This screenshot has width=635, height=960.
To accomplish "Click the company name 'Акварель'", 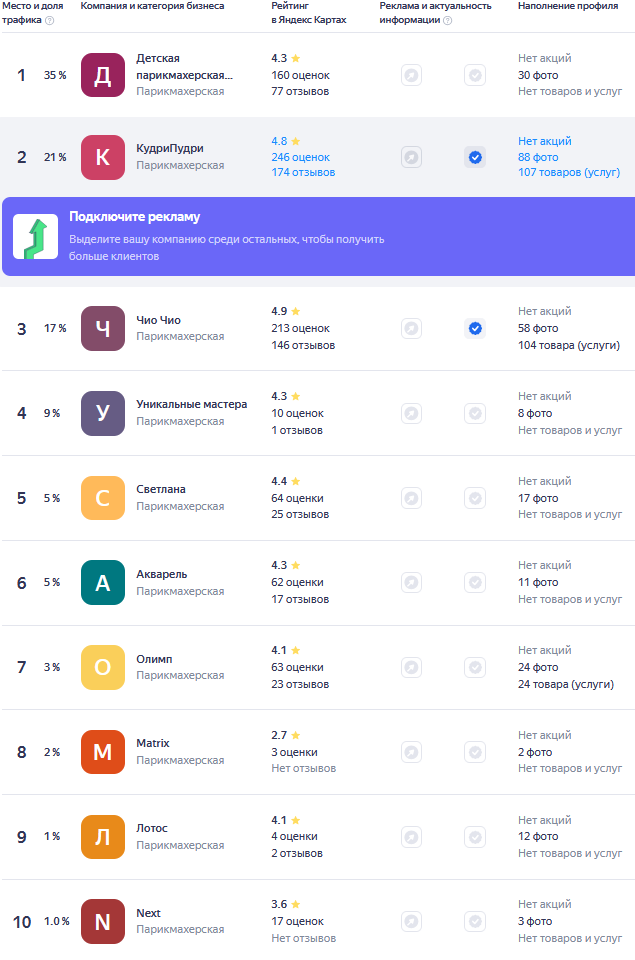I will (x=162, y=574).
